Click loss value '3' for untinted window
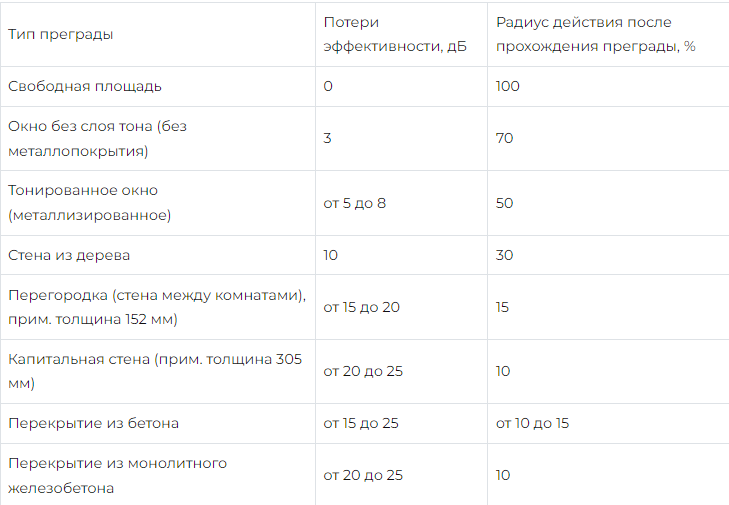Viewport: 729px width, 505px height. point(327,138)
